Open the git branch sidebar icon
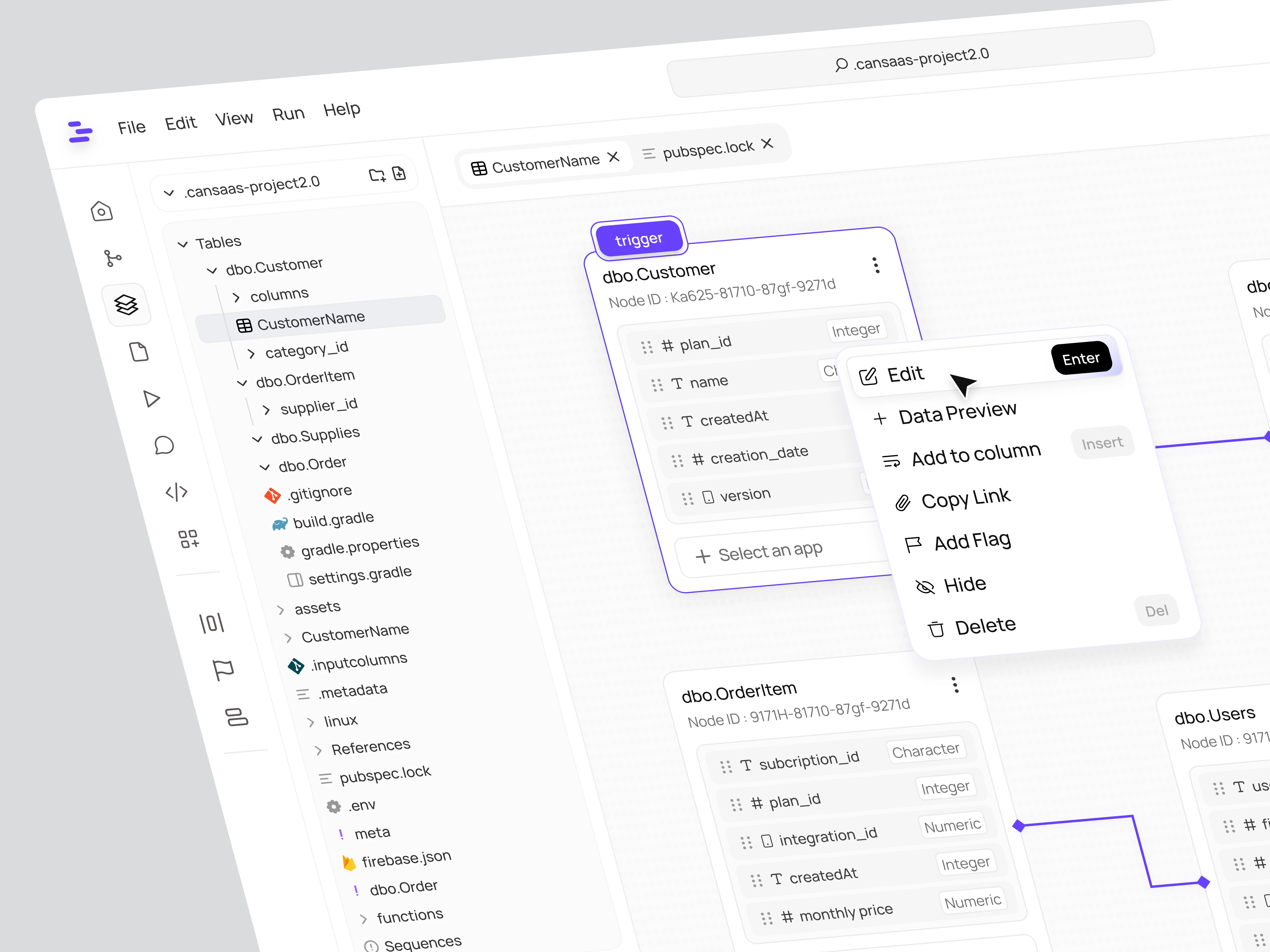 click(112, 258)
